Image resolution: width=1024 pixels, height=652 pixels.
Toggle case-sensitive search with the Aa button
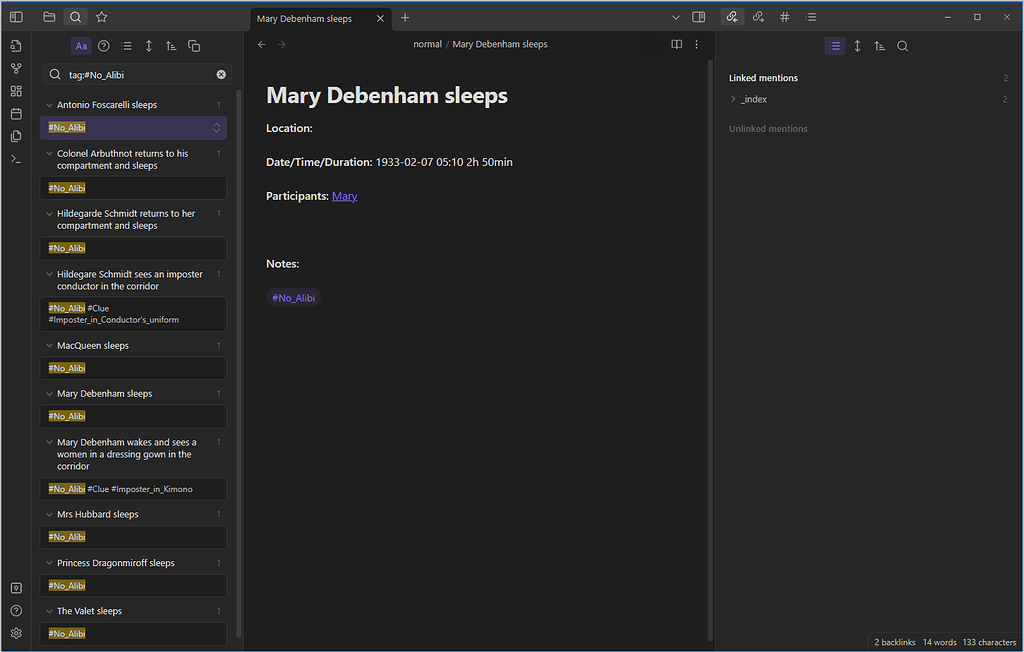coord(81,46)
